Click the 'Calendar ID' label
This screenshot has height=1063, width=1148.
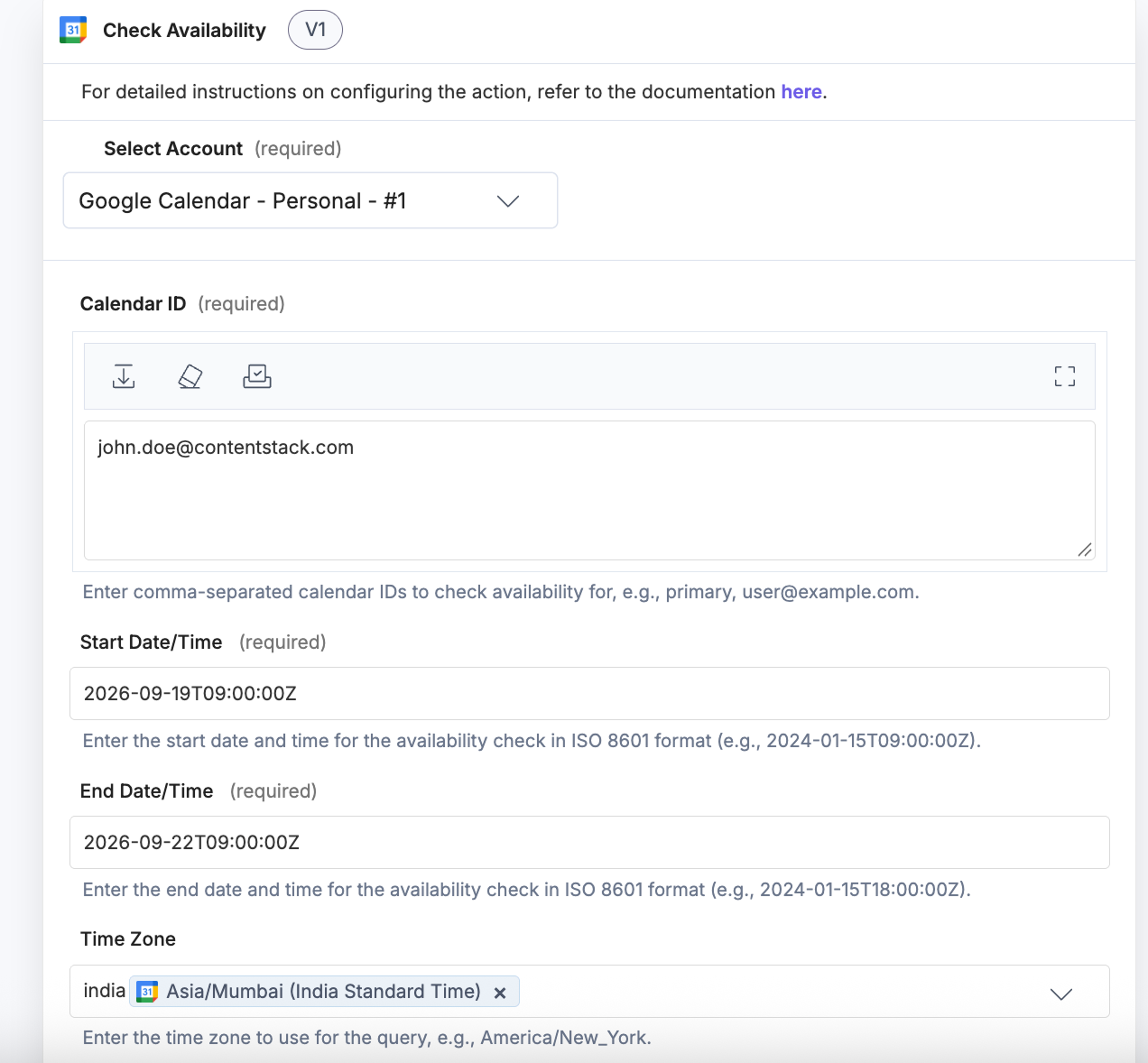[x=133, y=304]
